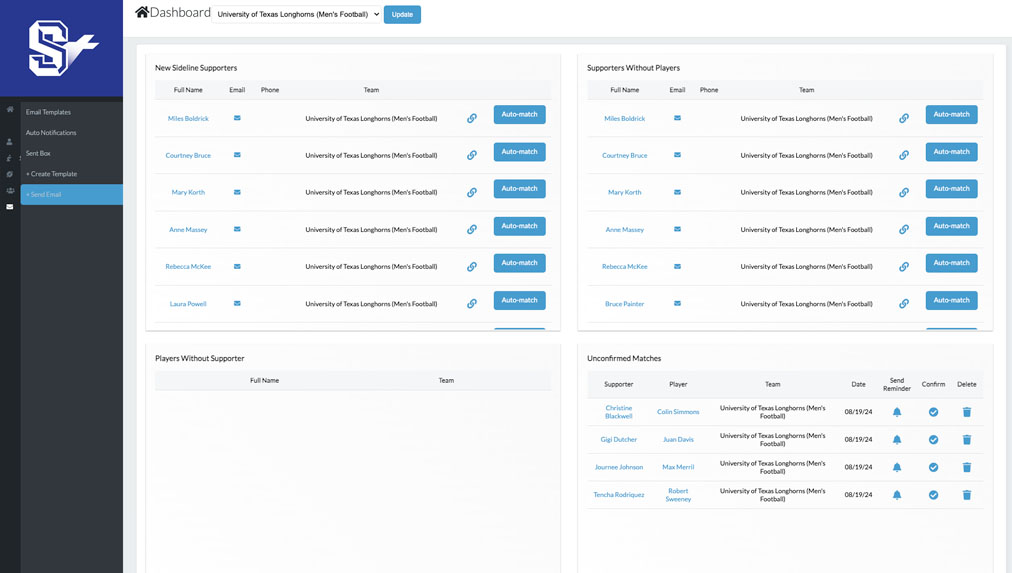This screenshot has height=573, width=1012.
Task: Click email icon for Courtney Bruce in Supporters Without Players
Action: click(677, 155)
